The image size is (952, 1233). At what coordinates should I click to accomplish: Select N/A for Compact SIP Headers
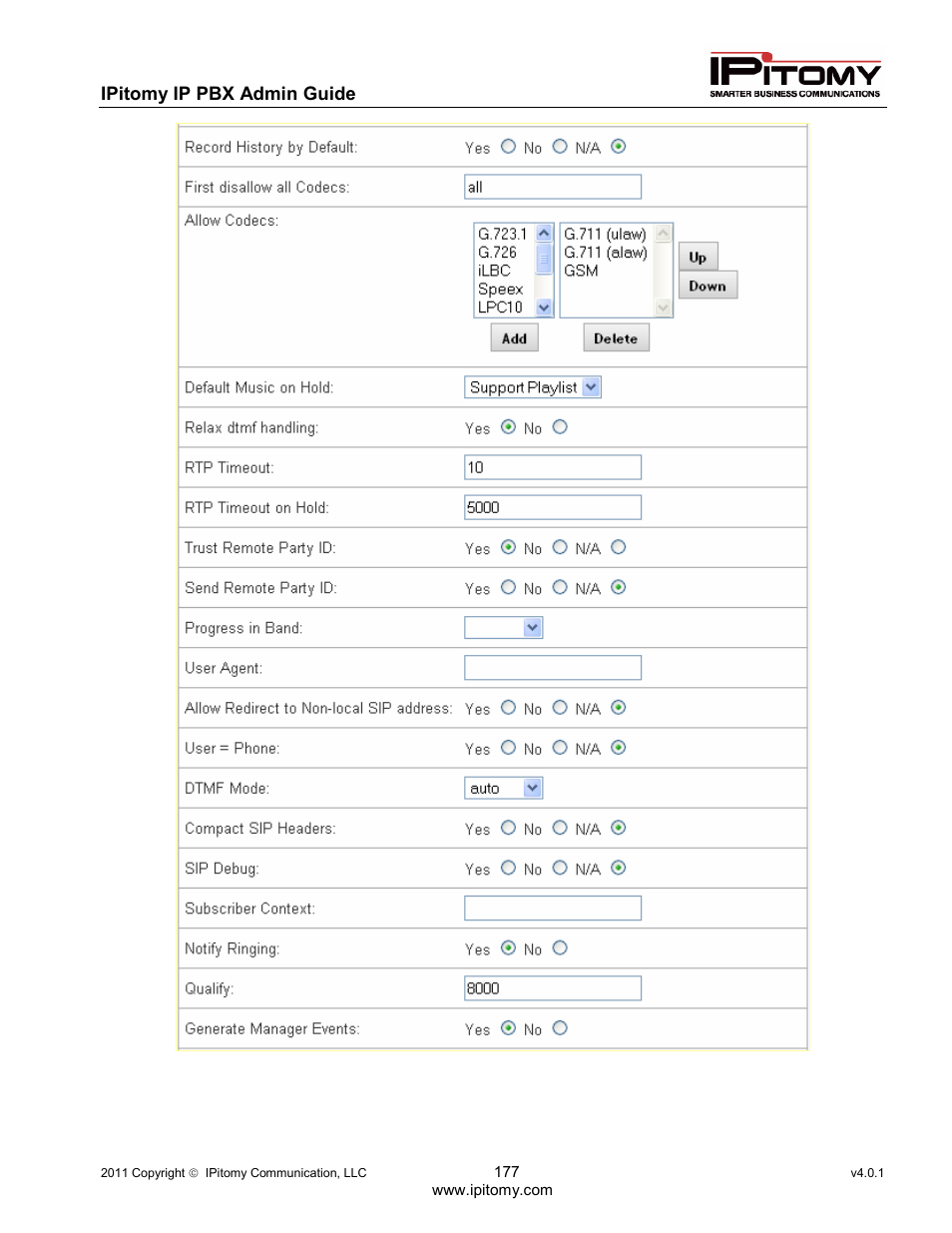pos(619,828)
